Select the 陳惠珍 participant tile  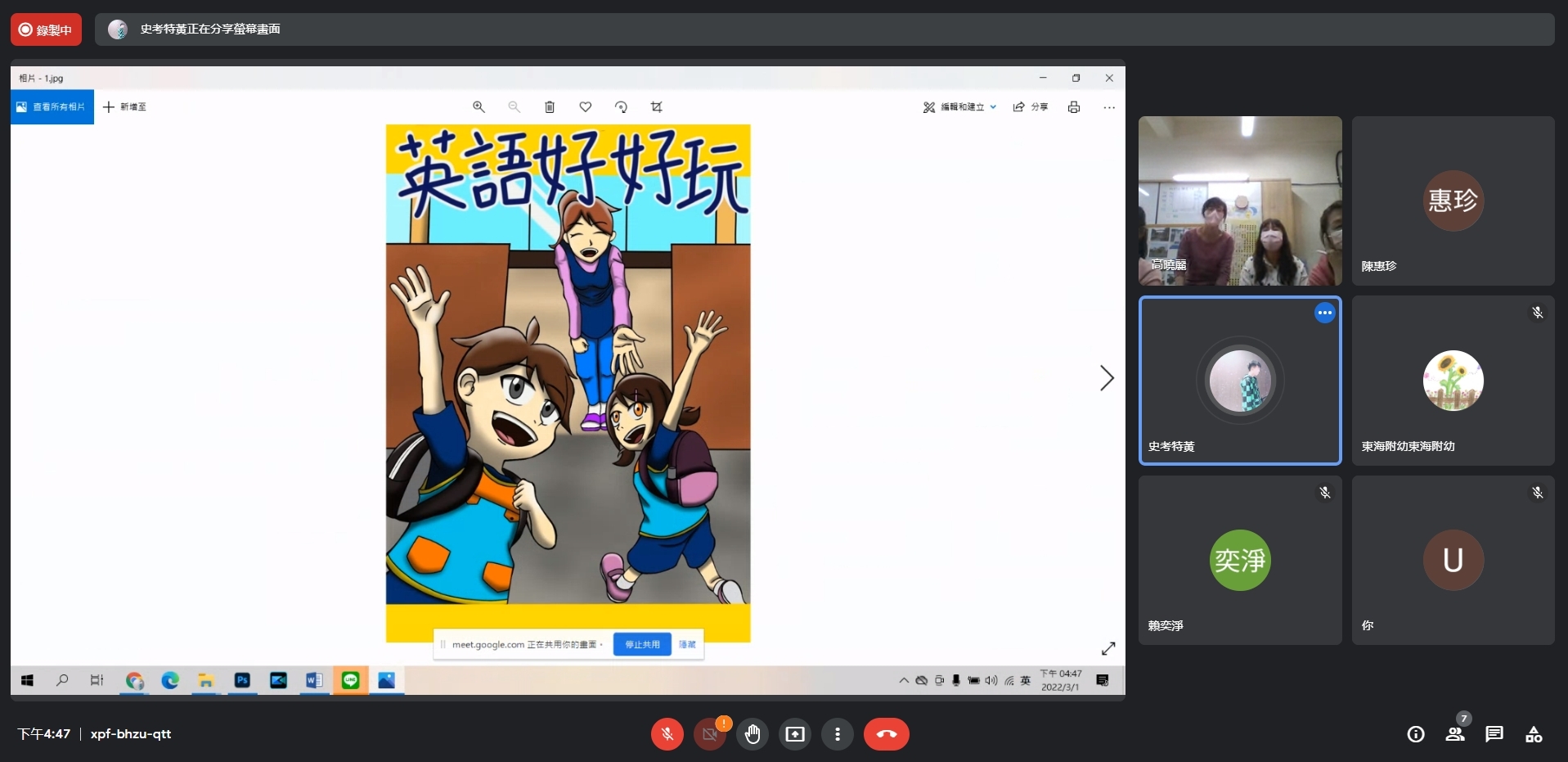(1453, 201)
